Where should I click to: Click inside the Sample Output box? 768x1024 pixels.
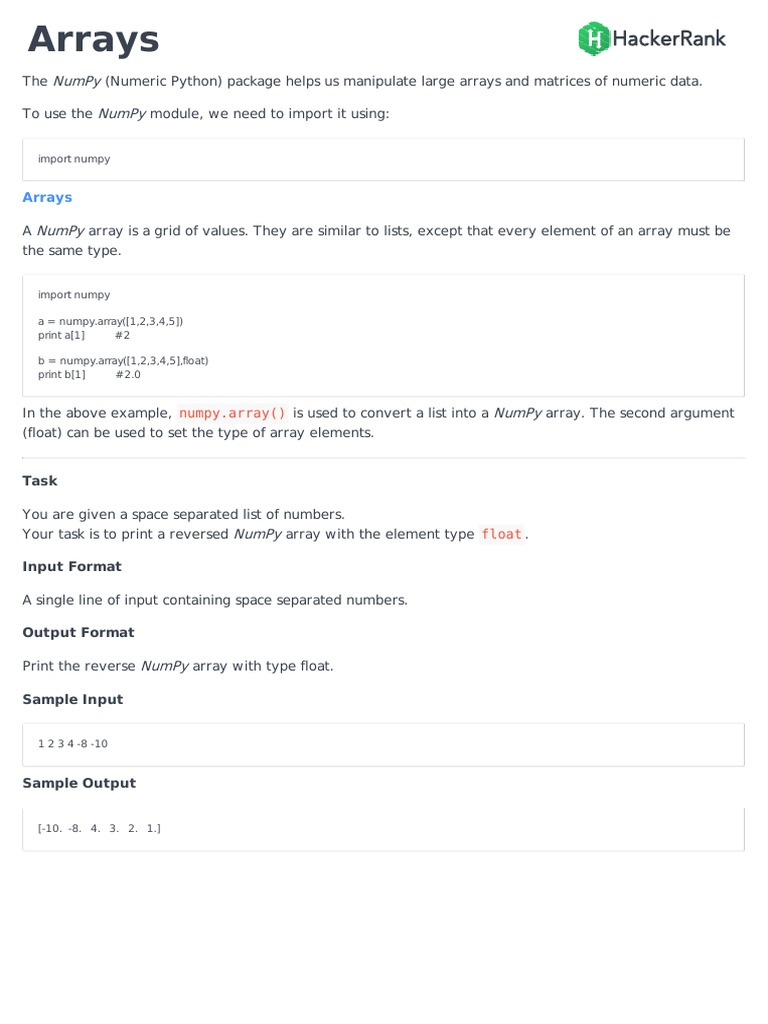tap(383, 829)
